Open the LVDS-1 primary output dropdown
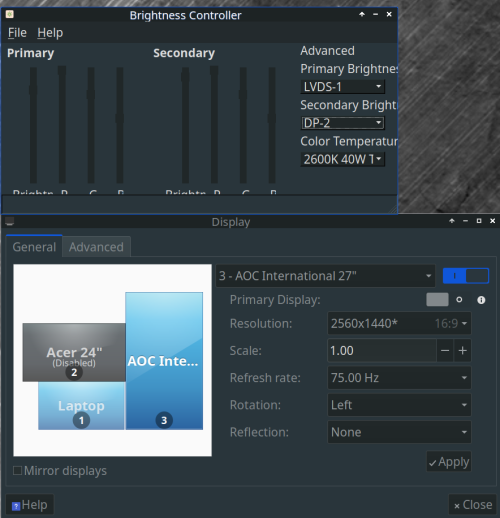Screen dimensions: 500x518 pos(343,87)
